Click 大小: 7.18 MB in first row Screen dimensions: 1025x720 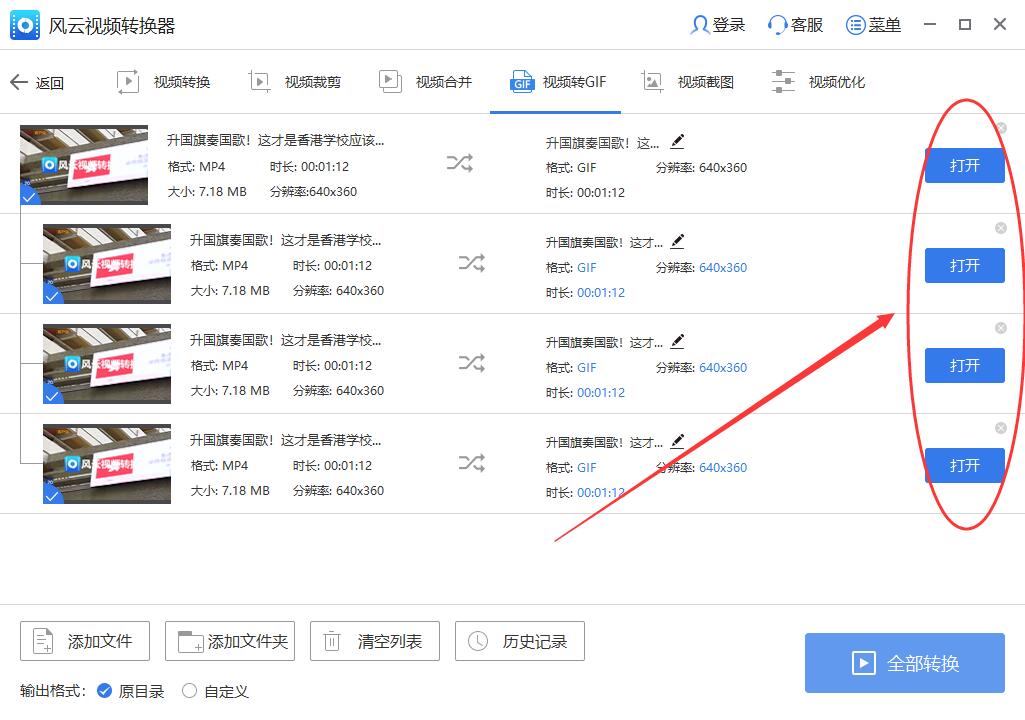click(207, 192)
